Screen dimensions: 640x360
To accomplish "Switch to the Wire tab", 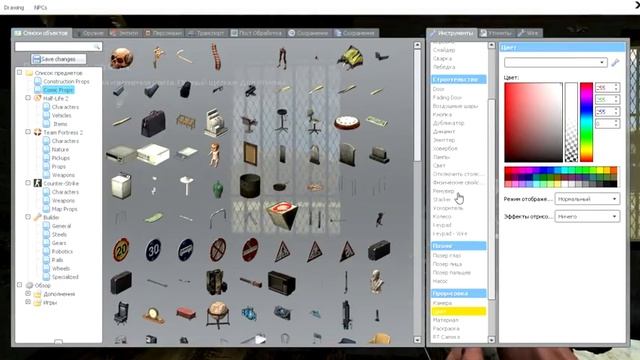I will tap(528, 33).
